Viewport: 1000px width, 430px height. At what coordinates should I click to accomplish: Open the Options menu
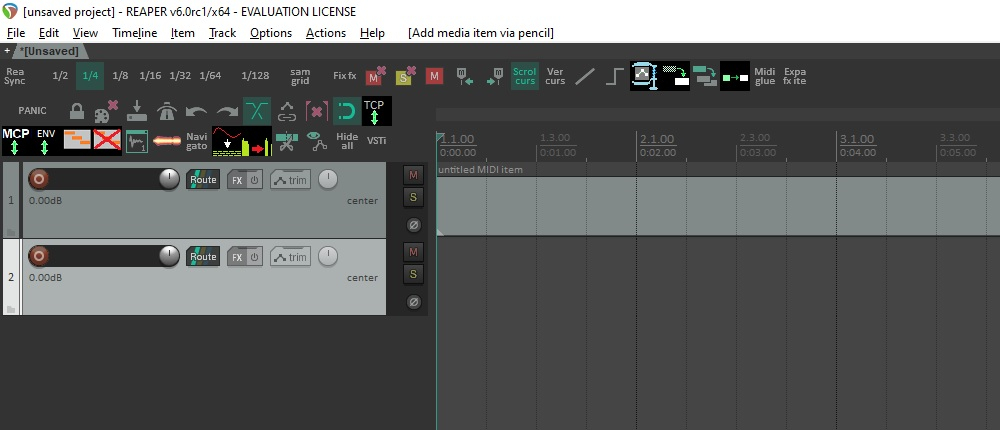click(x=271, y=33)
